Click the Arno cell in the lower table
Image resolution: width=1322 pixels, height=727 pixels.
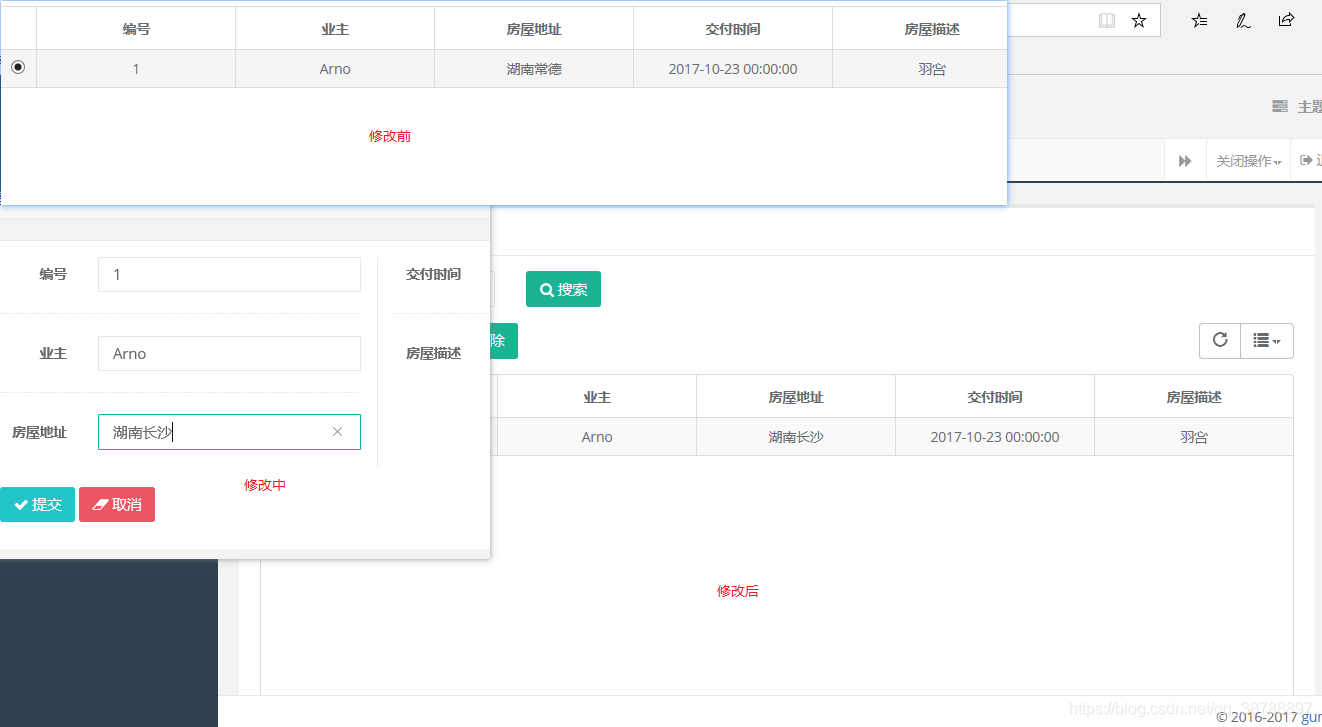point(597,437)
